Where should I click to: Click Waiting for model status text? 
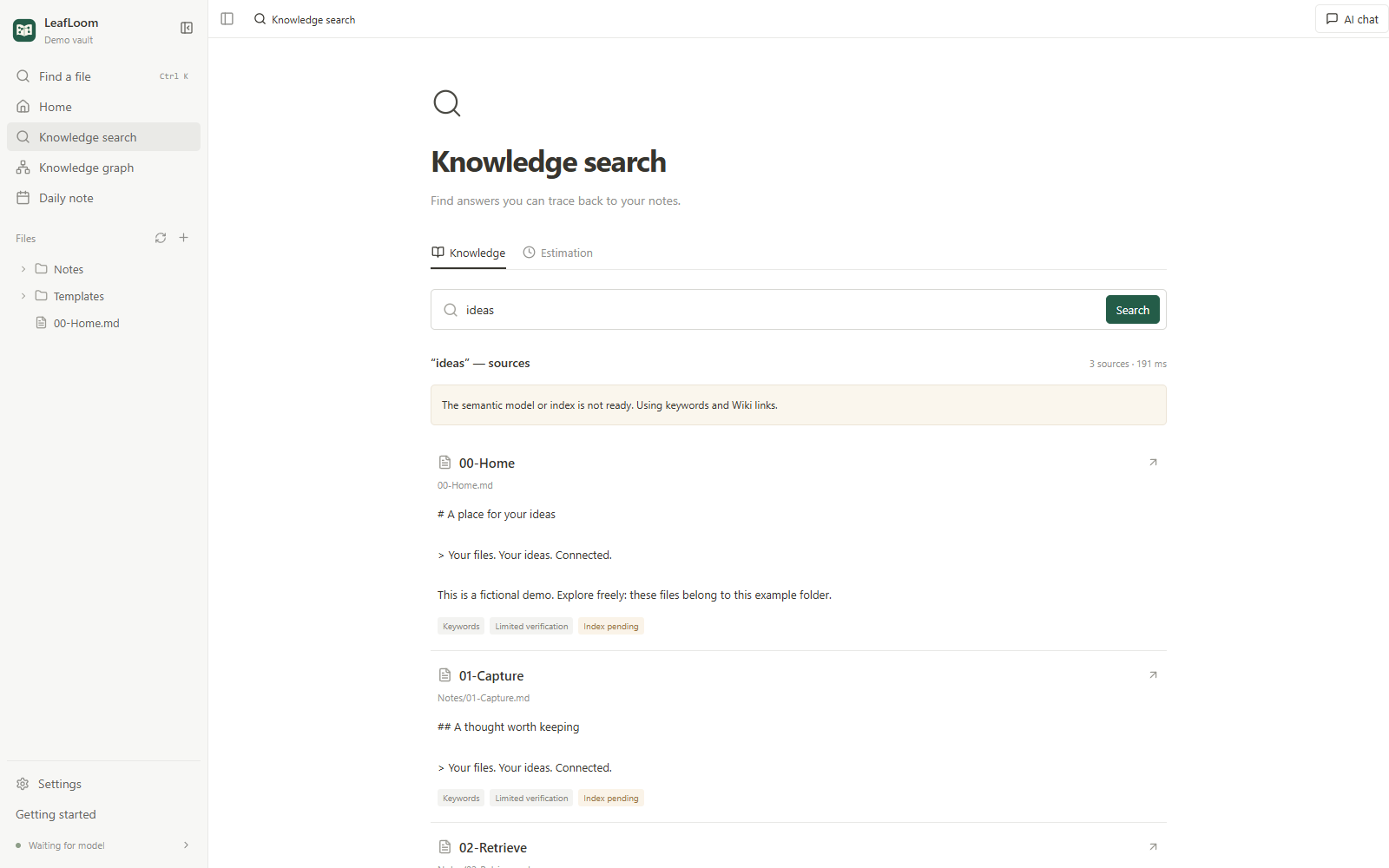66,845
